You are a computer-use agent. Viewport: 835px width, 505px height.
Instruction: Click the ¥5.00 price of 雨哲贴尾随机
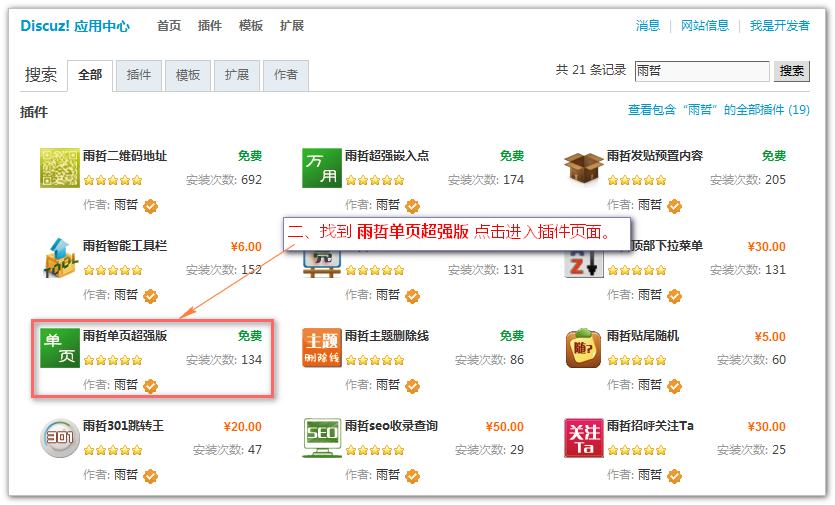click(770, 337)
